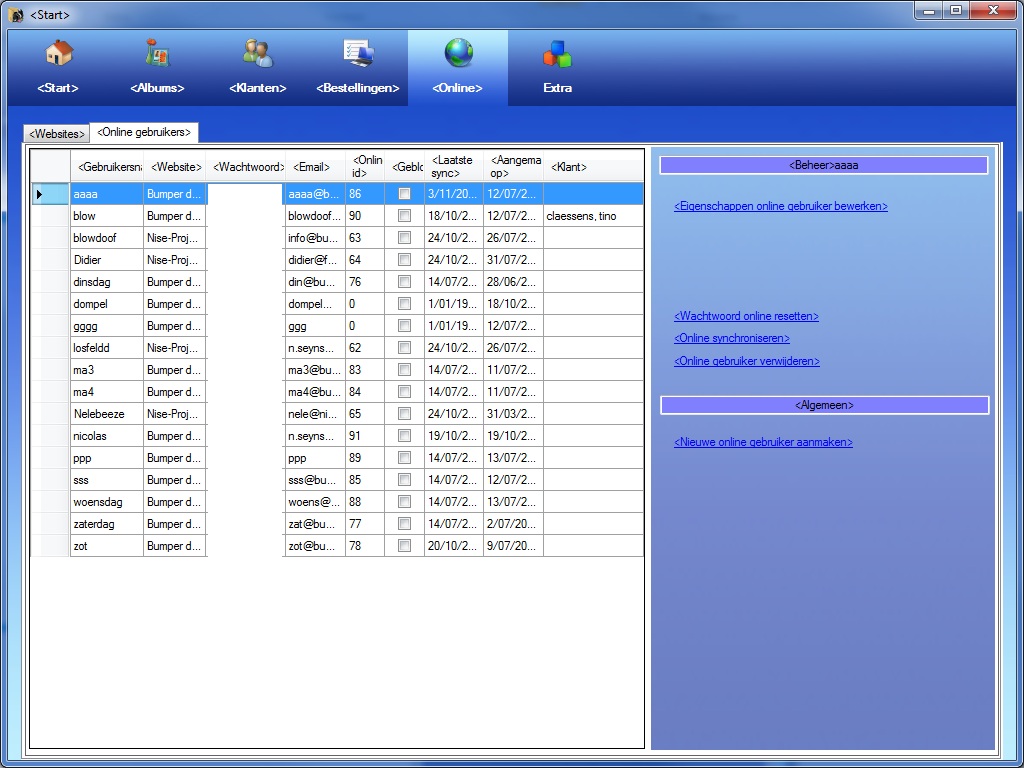This screenshot has width=1024, height=768.
Task: Open the Extra colored blocks icon
Action: pos(558,54)
